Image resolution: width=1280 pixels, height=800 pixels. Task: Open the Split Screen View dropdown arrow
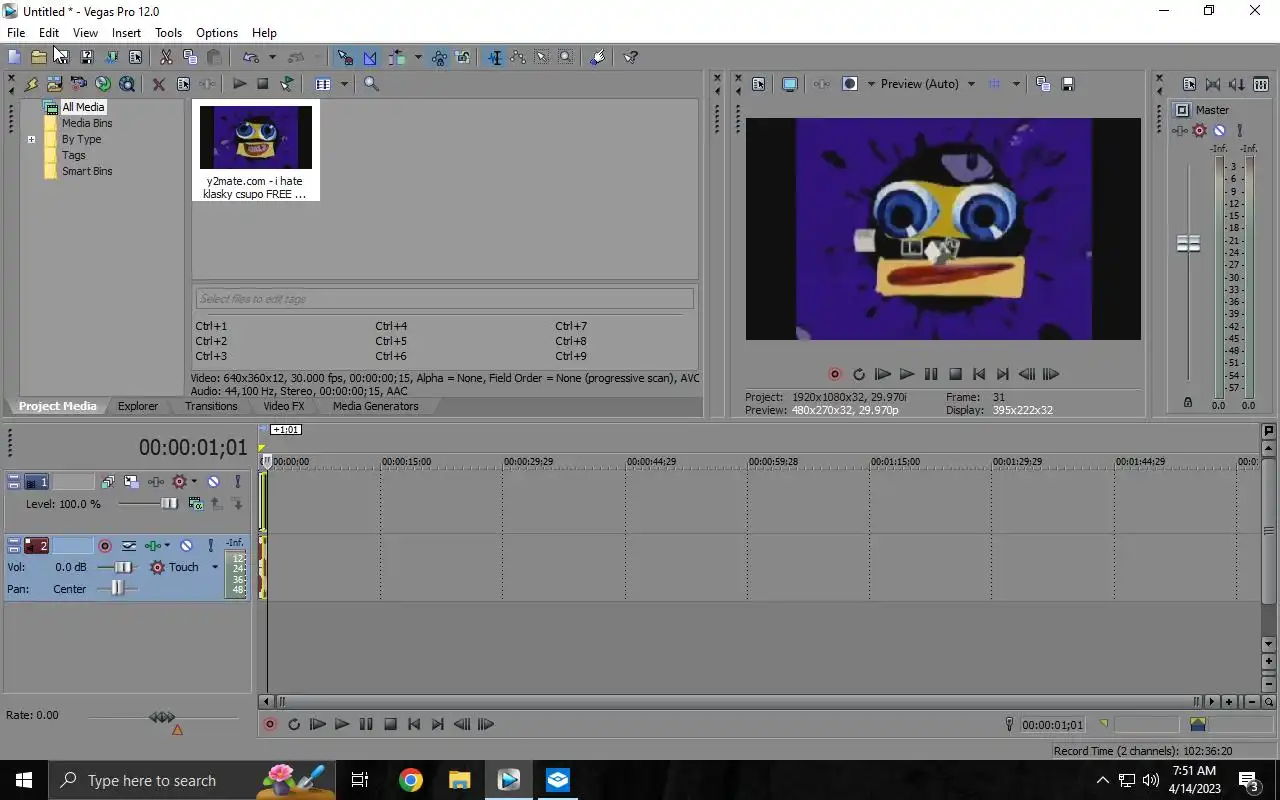tap(871, 84)
